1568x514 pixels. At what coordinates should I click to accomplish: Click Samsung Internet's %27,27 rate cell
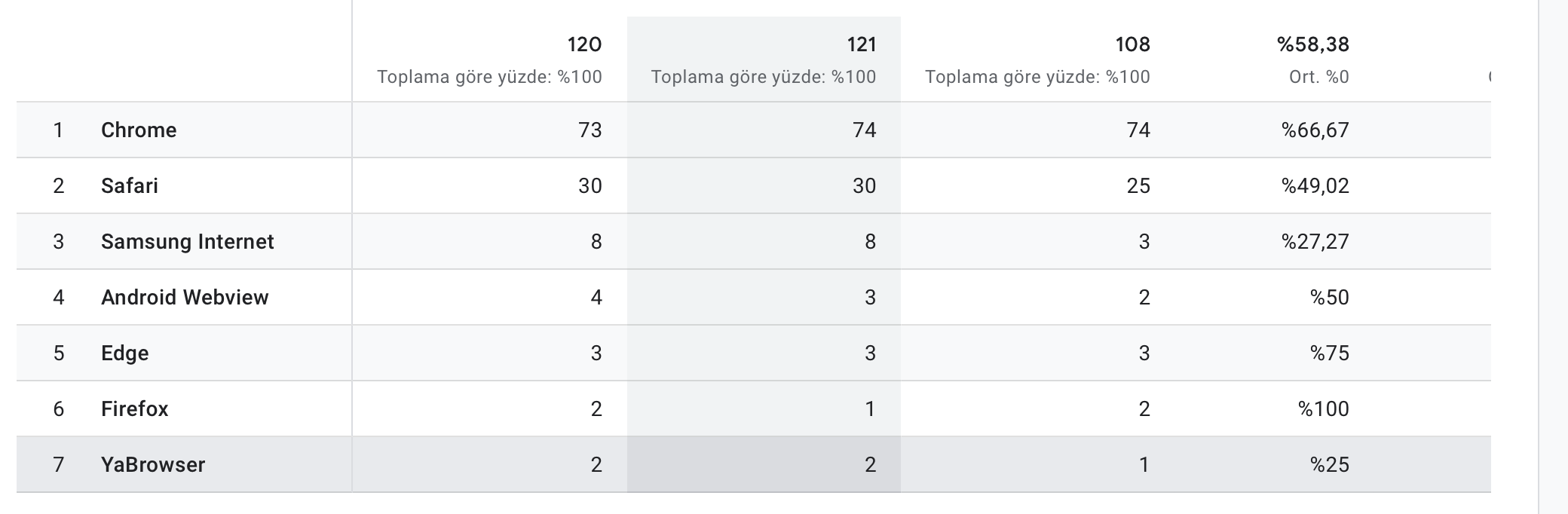pos(1315,241)
